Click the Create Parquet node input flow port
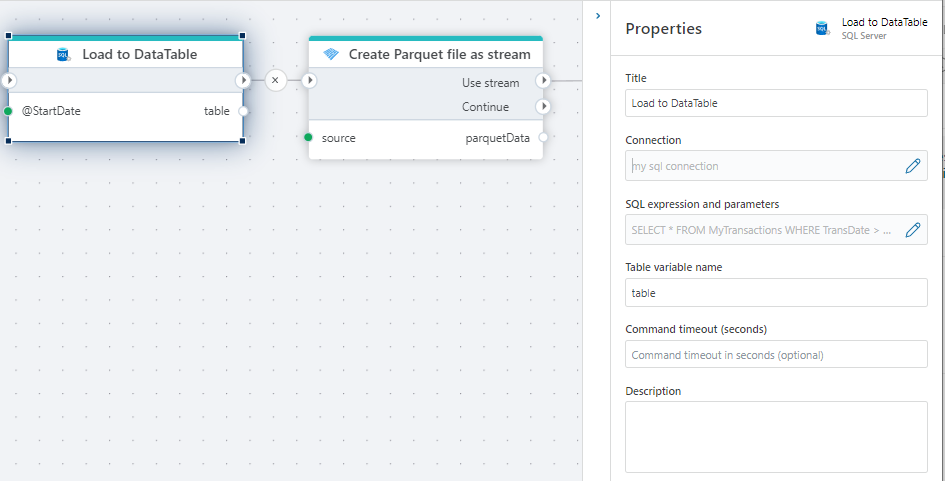This screenshot has height=481, width=945. coord(309,80)
